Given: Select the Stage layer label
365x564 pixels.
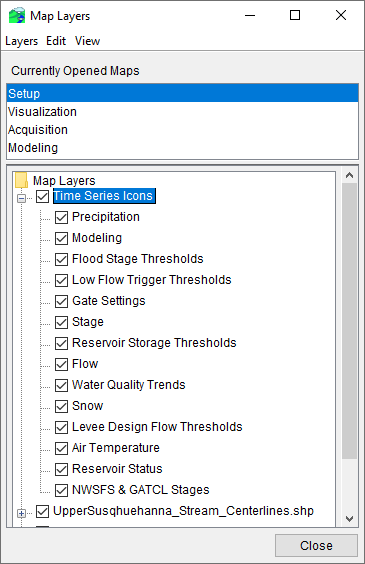Looking at the screenshot, I should click(x=88, y=322).
